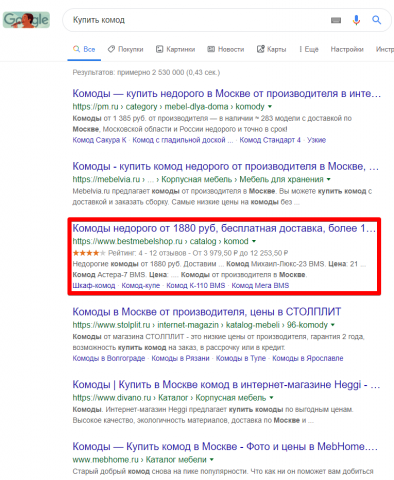Open the on-screen keyboard icon
This screenshot has height=480, width=394.
pos(336,20)
